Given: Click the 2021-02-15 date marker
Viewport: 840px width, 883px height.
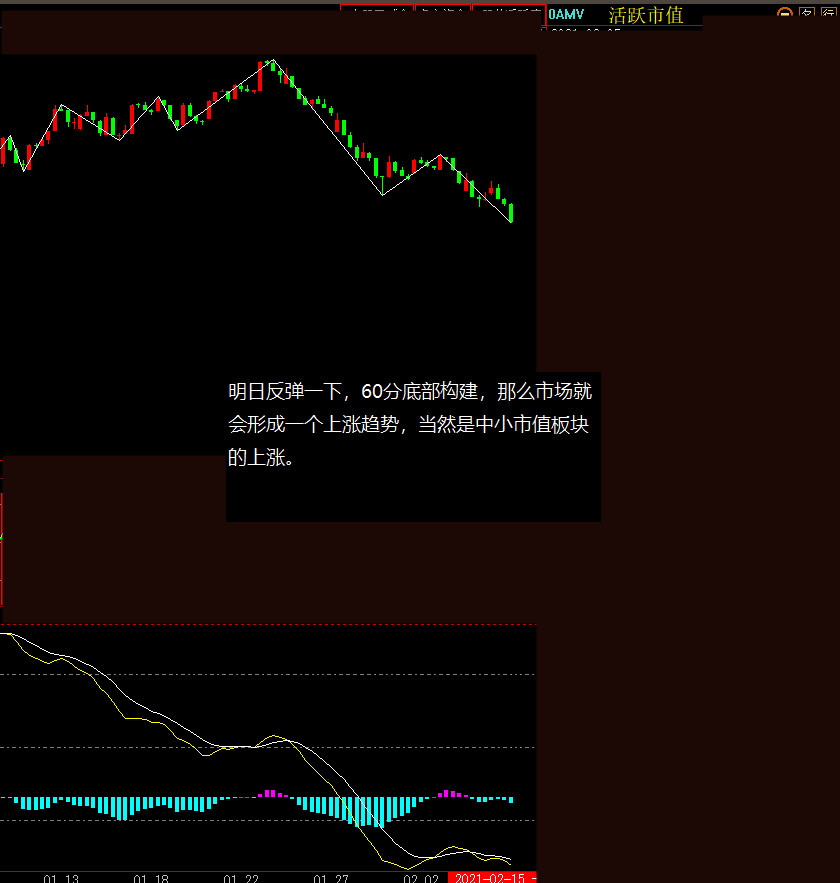Looking at the screenshot, I should [x=492, y=878].
